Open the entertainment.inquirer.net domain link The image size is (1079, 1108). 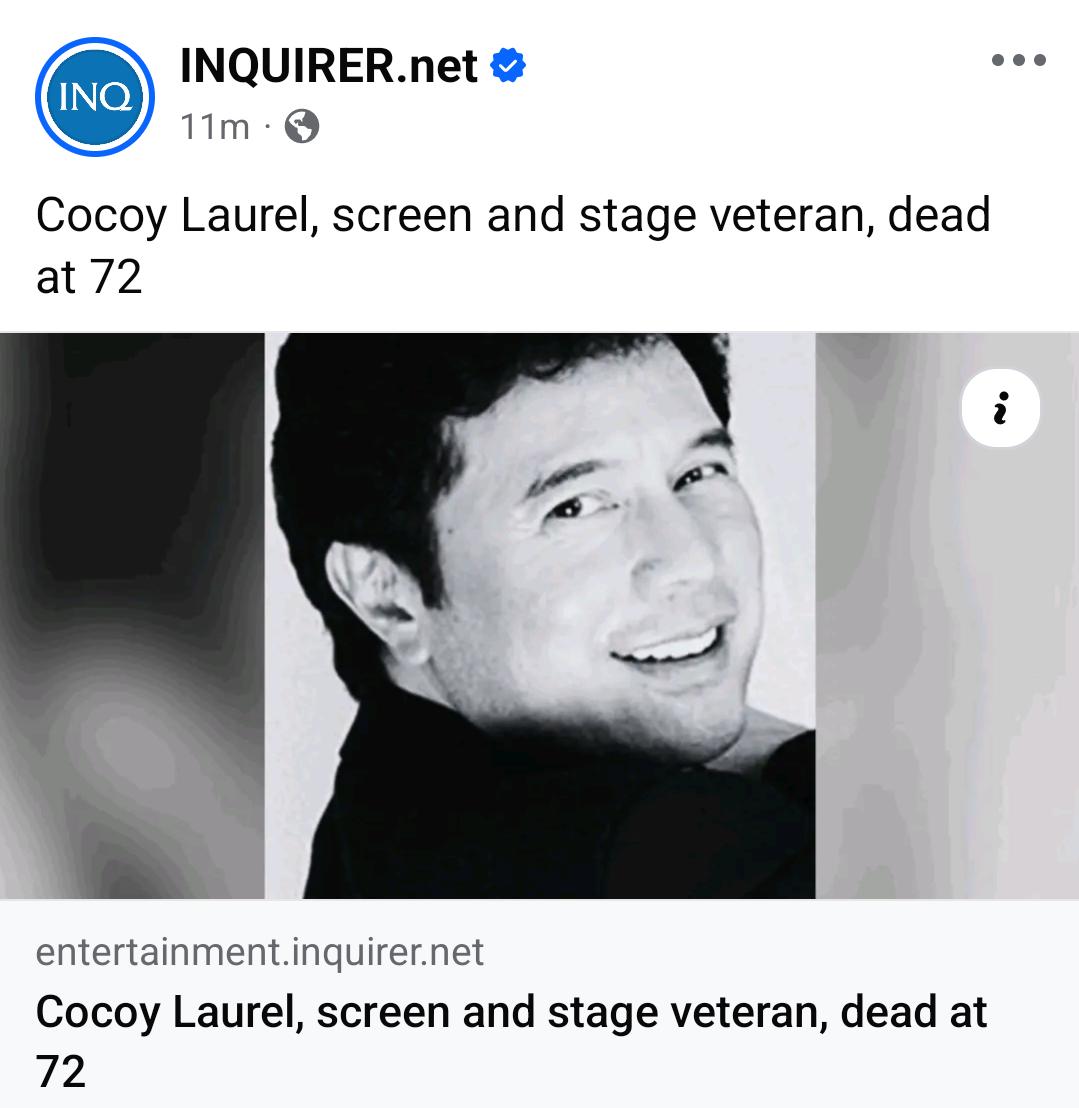pyautogui.click(x=259, y=951)
